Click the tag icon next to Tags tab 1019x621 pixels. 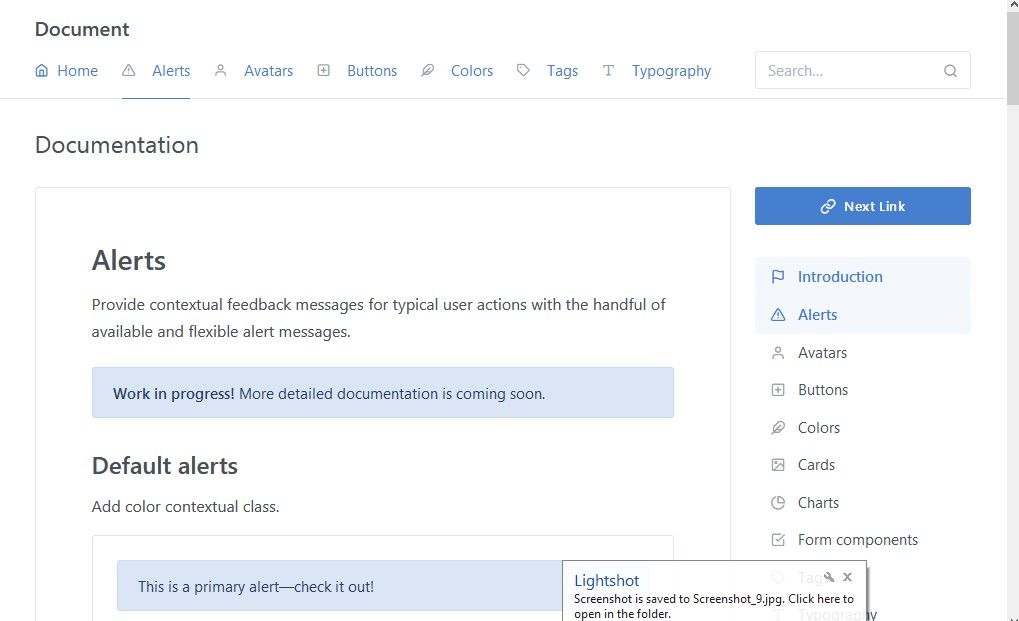[x=523, y=71]
